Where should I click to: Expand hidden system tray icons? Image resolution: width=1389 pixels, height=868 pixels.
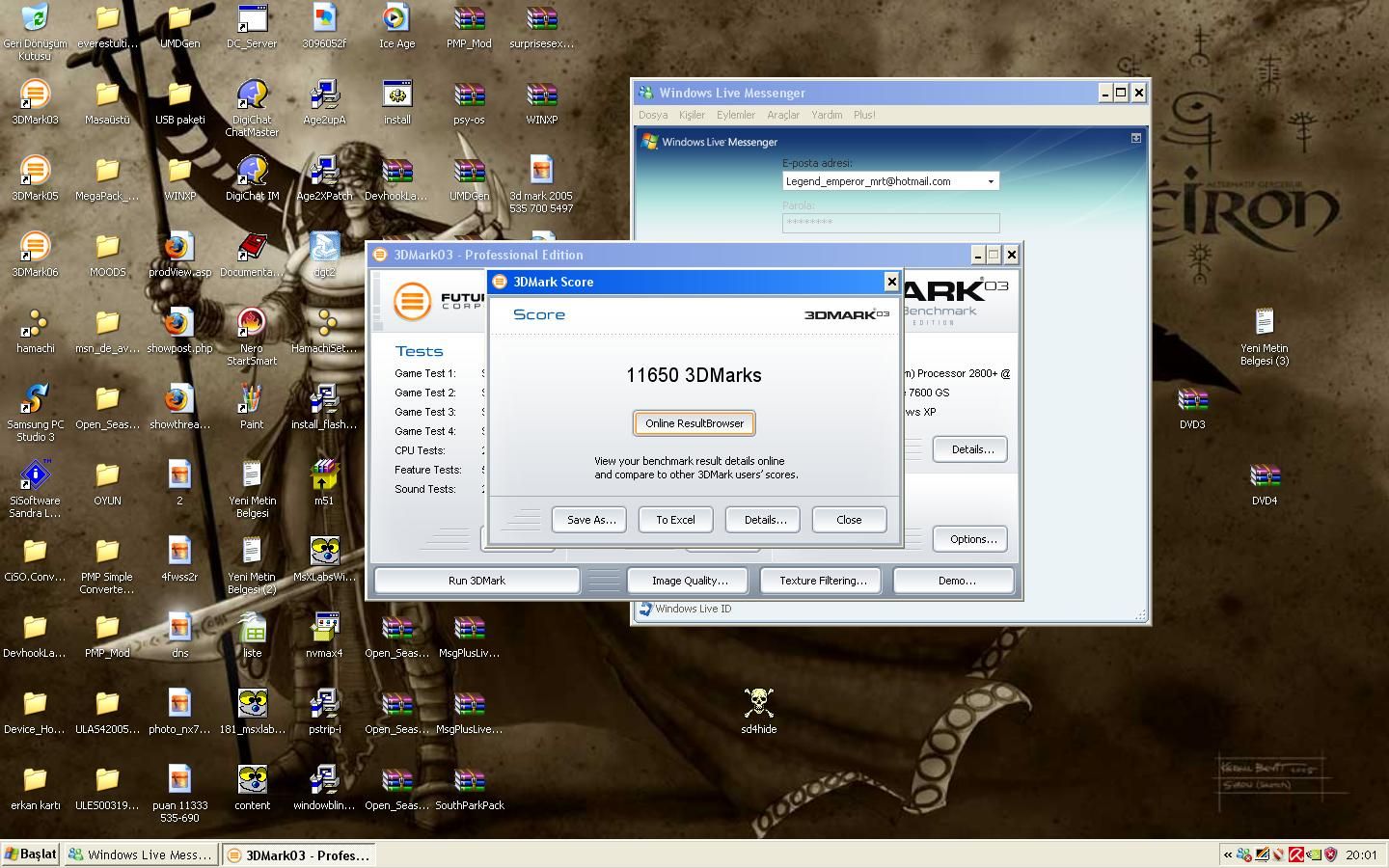tap(1227, 854)
